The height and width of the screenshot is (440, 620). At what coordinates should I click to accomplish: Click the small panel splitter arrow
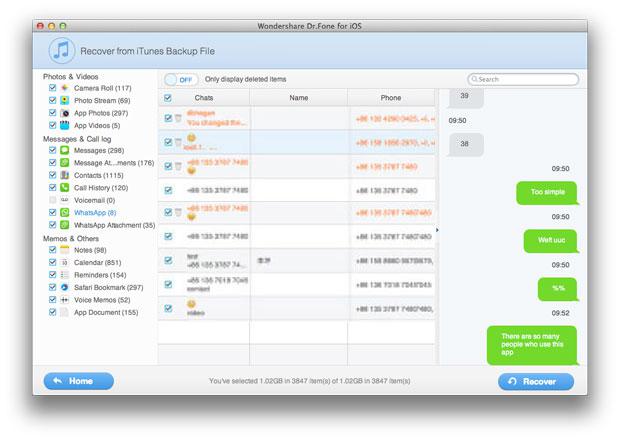click(x=437, y=230)
